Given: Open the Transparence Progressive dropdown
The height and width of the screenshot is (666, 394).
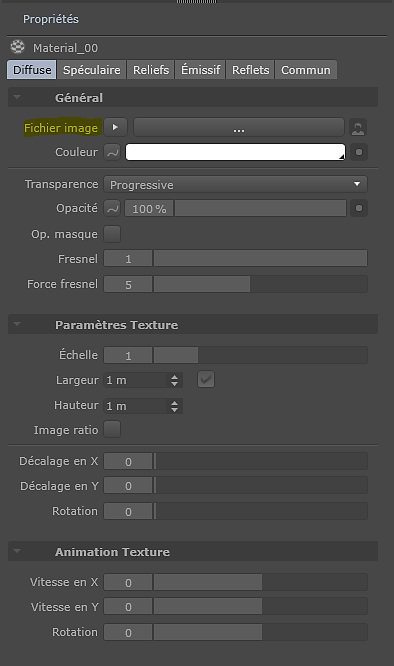Looking at the screenshot, I should click(236, 185).
